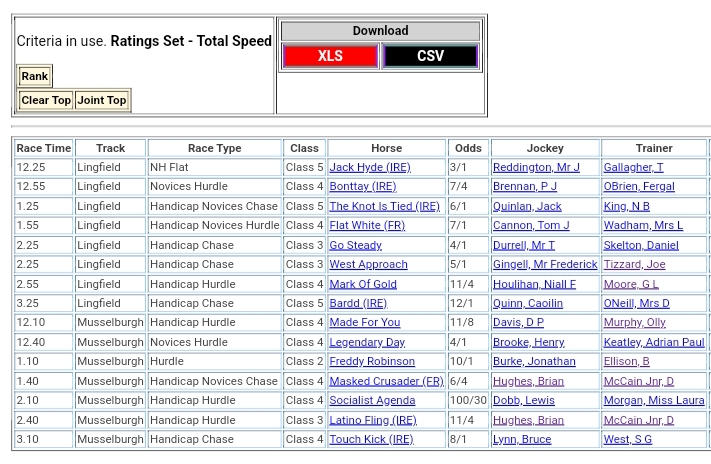
Task: Open trainer Skelton, Daniel link
Action: 640,245
